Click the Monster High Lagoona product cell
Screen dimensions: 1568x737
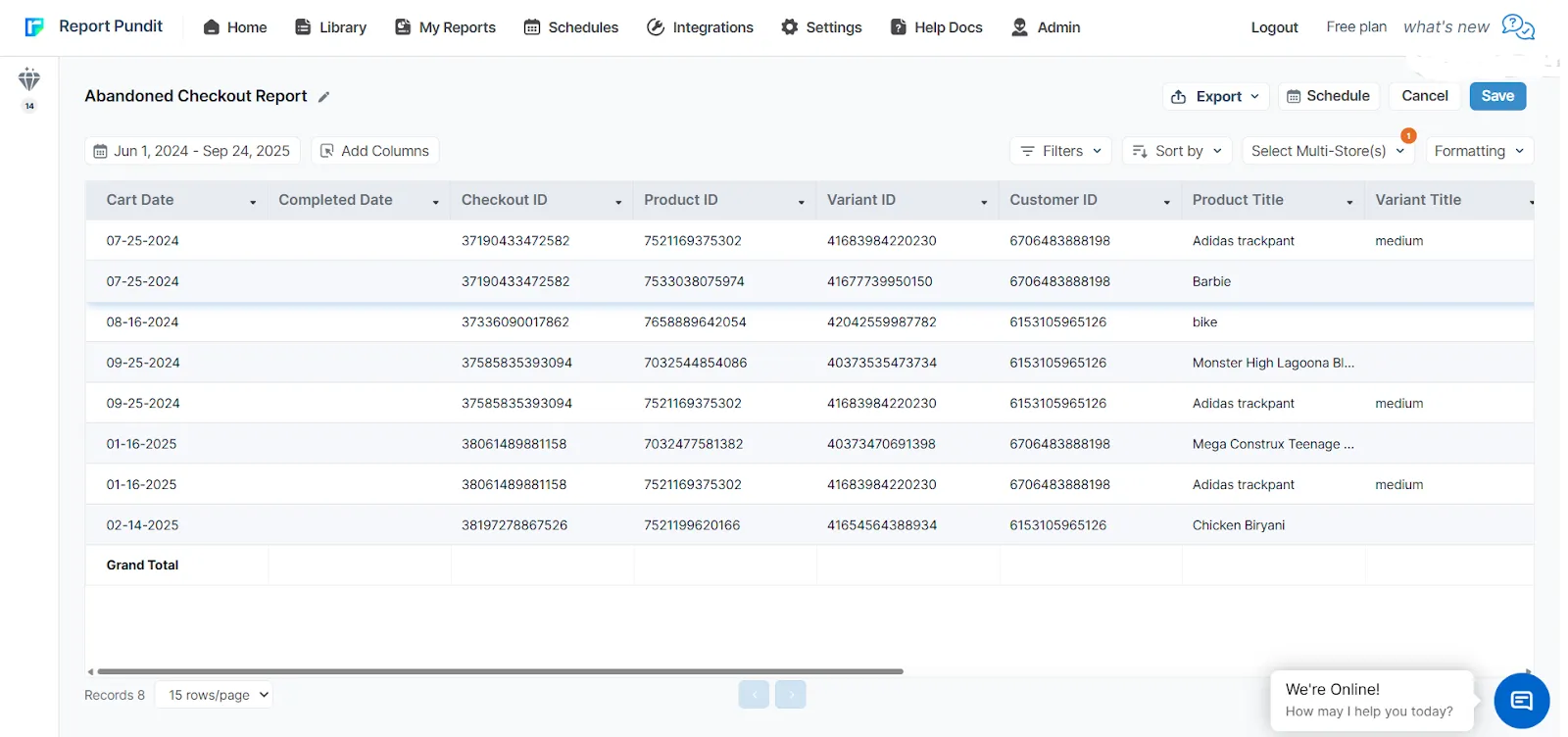(x=1273, y=363)
